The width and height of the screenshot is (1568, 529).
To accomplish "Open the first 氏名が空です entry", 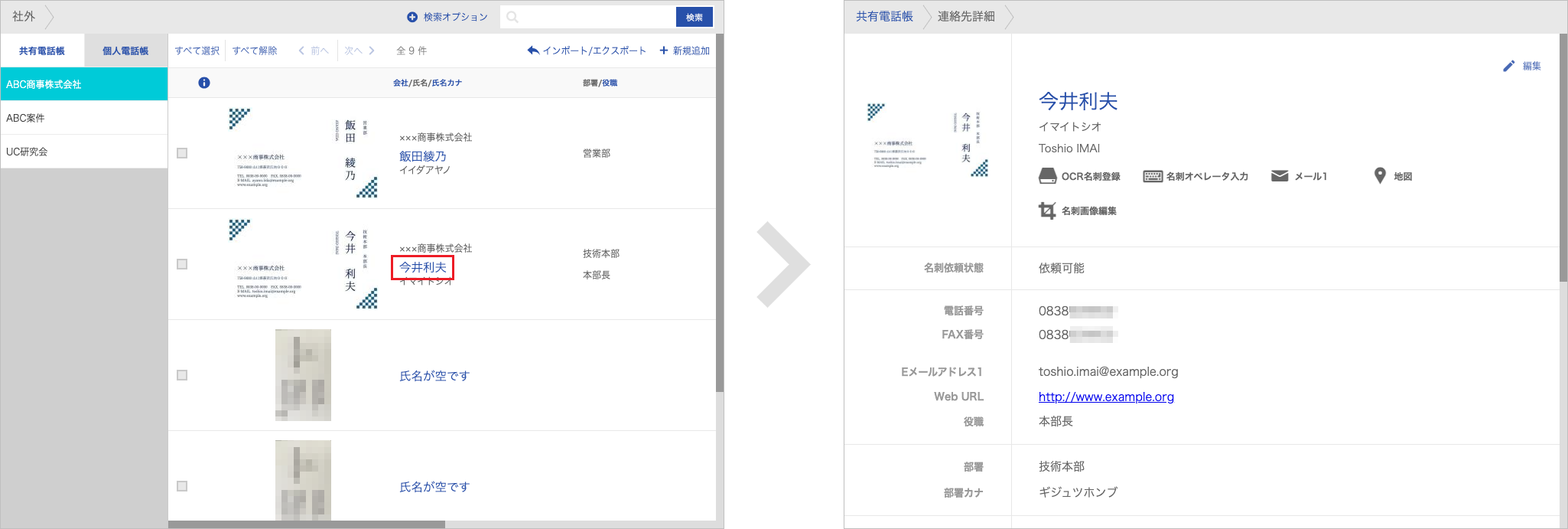I will pos(434,376).
